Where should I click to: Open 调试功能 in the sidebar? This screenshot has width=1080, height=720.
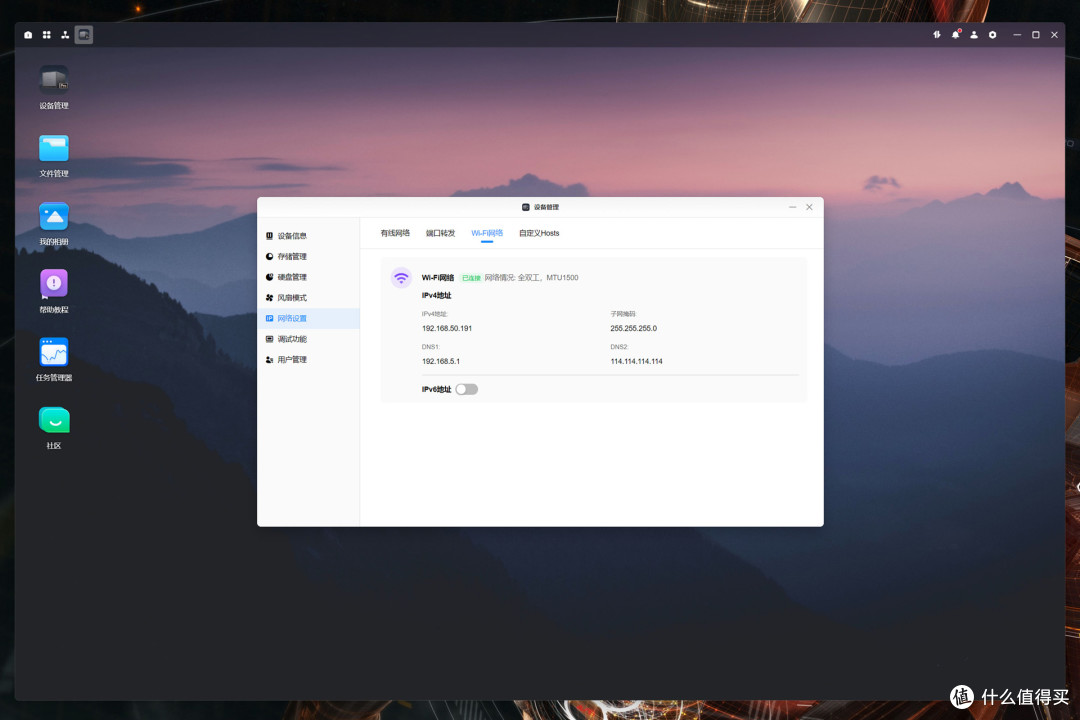coord(308,339)
